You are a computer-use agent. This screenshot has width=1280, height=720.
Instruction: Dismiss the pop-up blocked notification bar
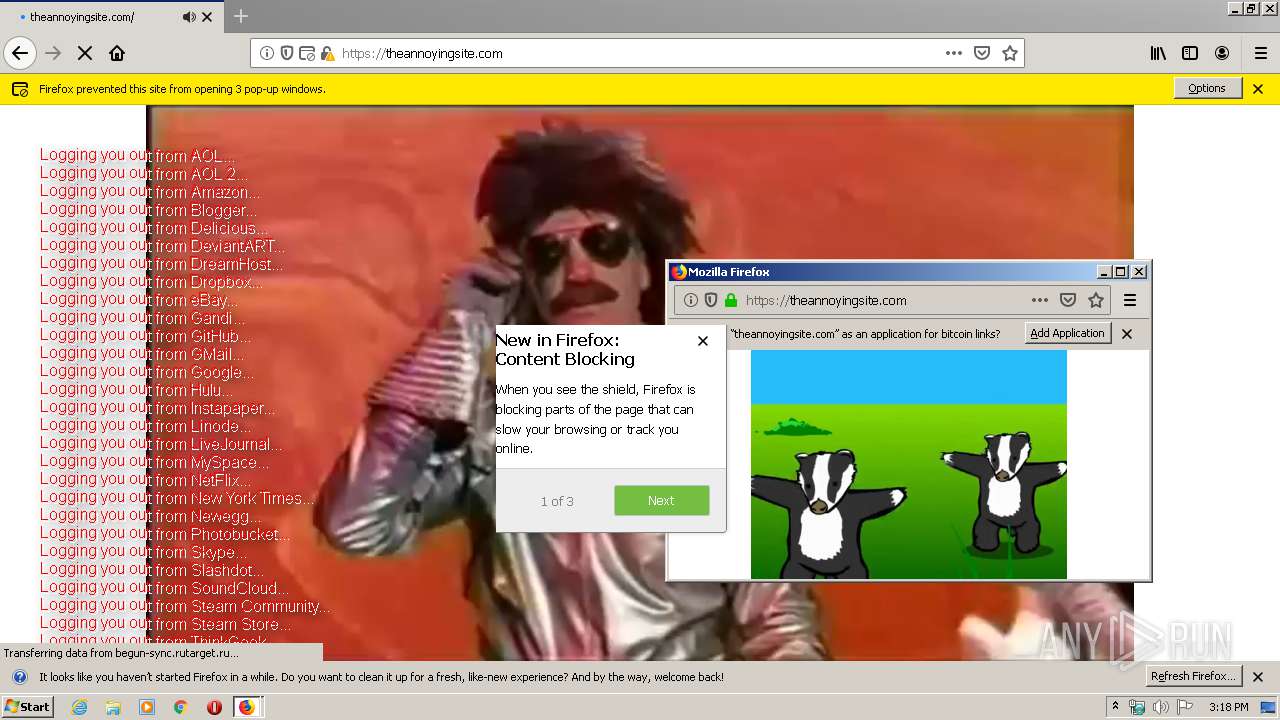click(1258, 88)
